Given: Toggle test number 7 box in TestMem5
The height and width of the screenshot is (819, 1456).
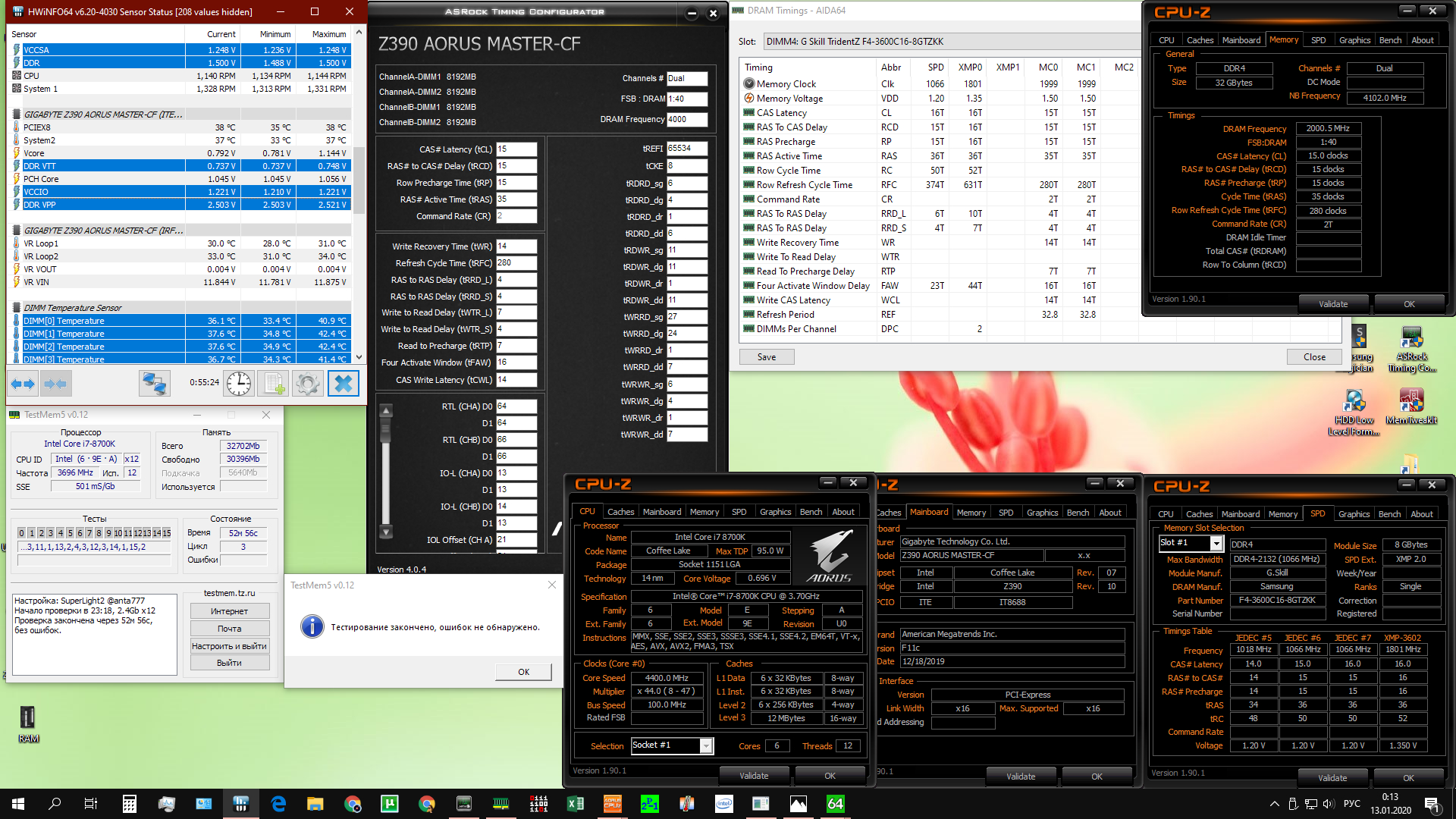Looking at the screenshot, I should point(89,533).
